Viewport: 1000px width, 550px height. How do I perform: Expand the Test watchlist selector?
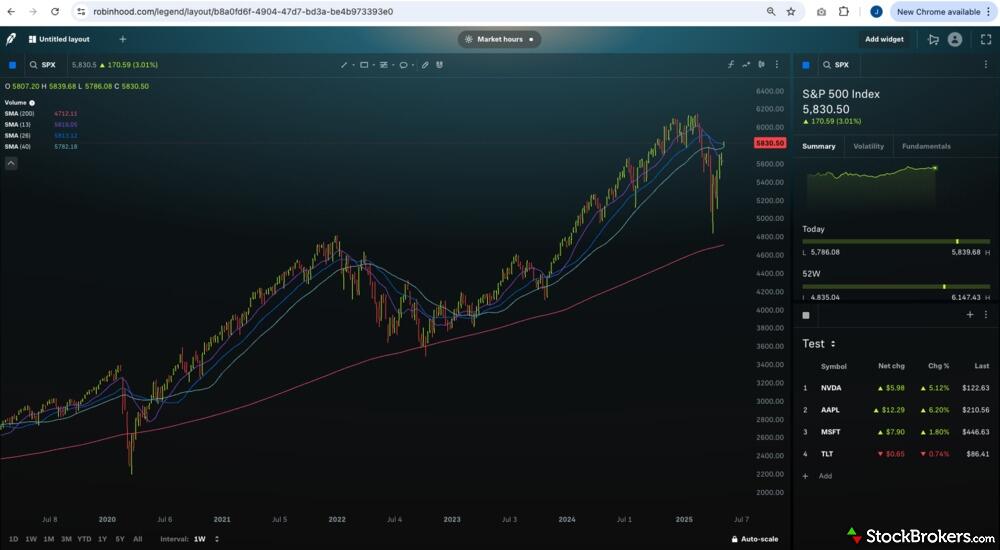tap(819, 344)
